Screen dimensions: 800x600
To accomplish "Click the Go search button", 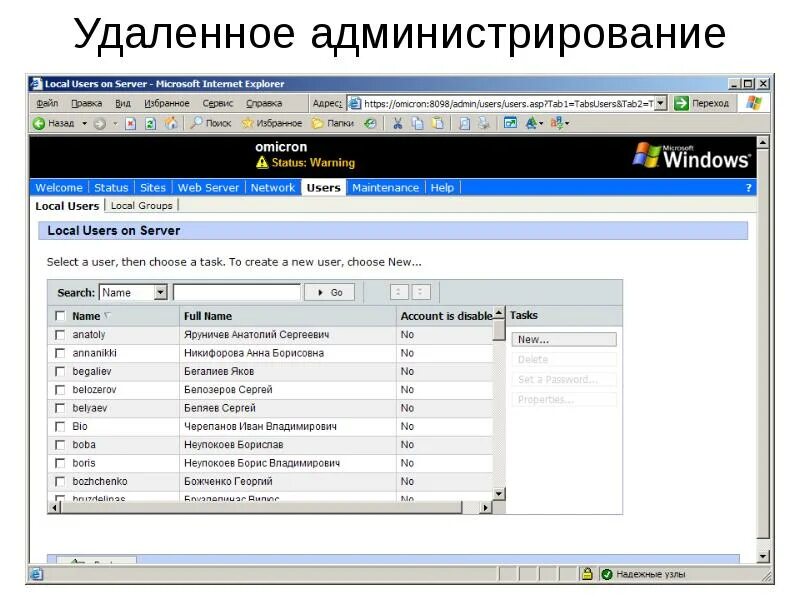I will pyautogui.click(x=329, y=292).
